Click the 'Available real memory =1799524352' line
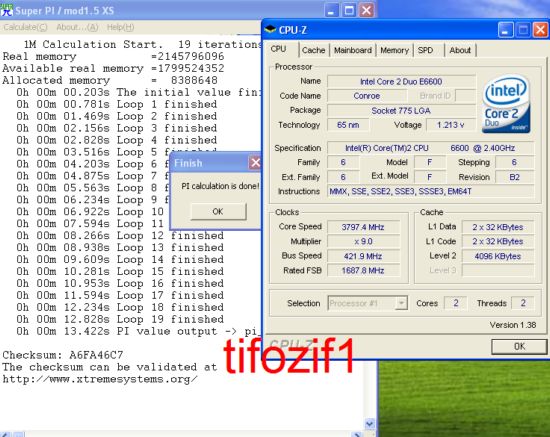550x437 pixels. (113, 68)
